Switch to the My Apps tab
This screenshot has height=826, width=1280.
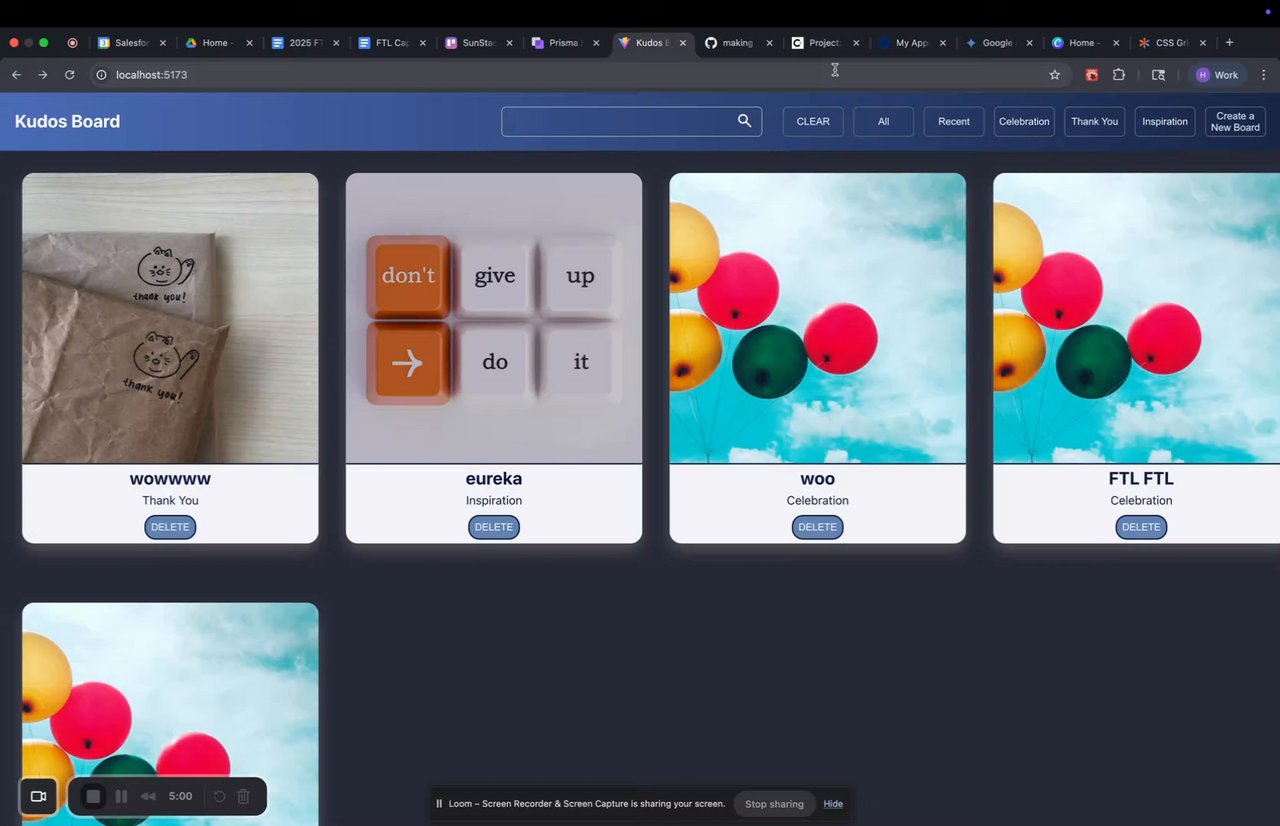910,43
